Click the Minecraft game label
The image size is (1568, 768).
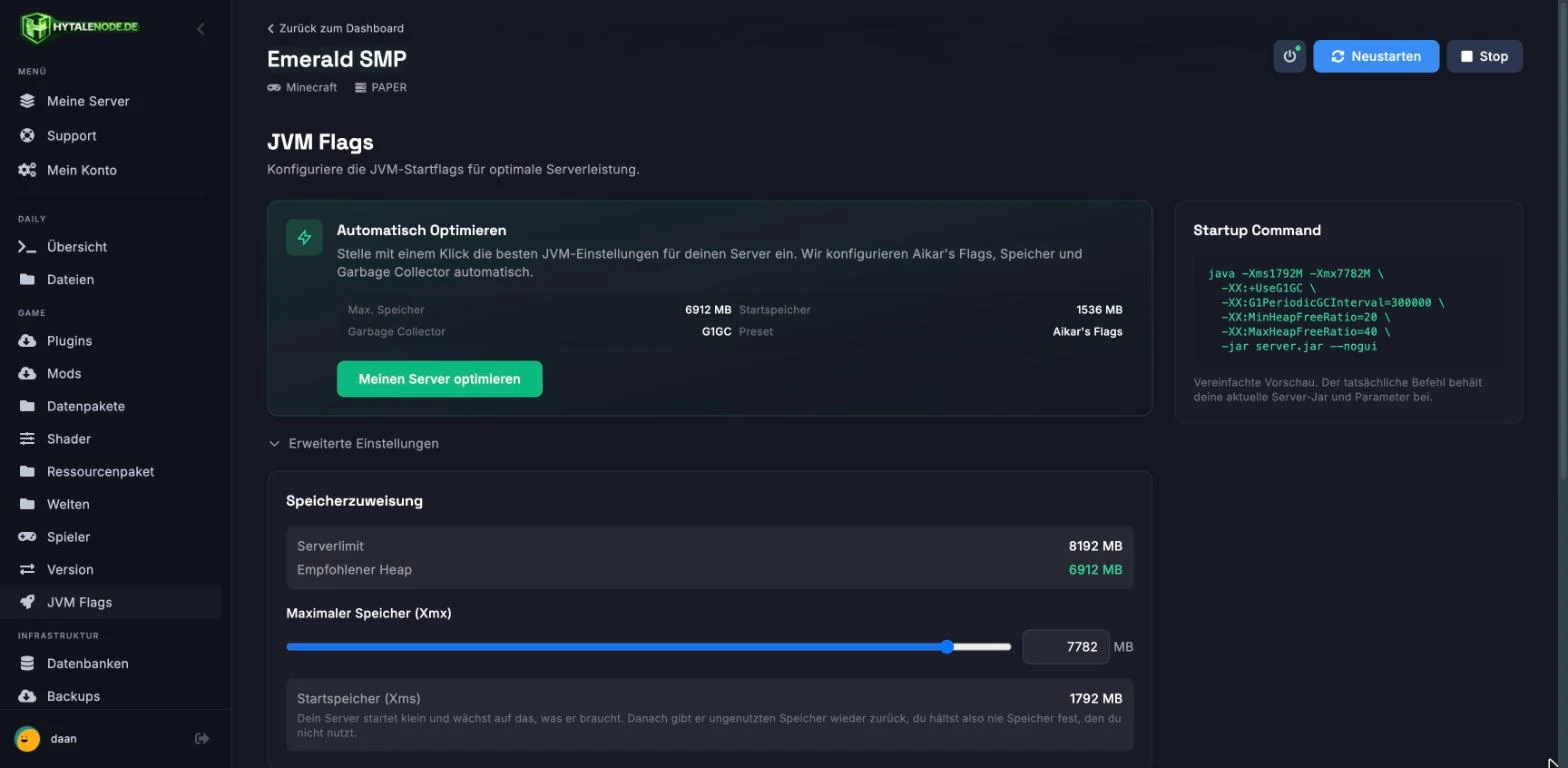point(302,88)
